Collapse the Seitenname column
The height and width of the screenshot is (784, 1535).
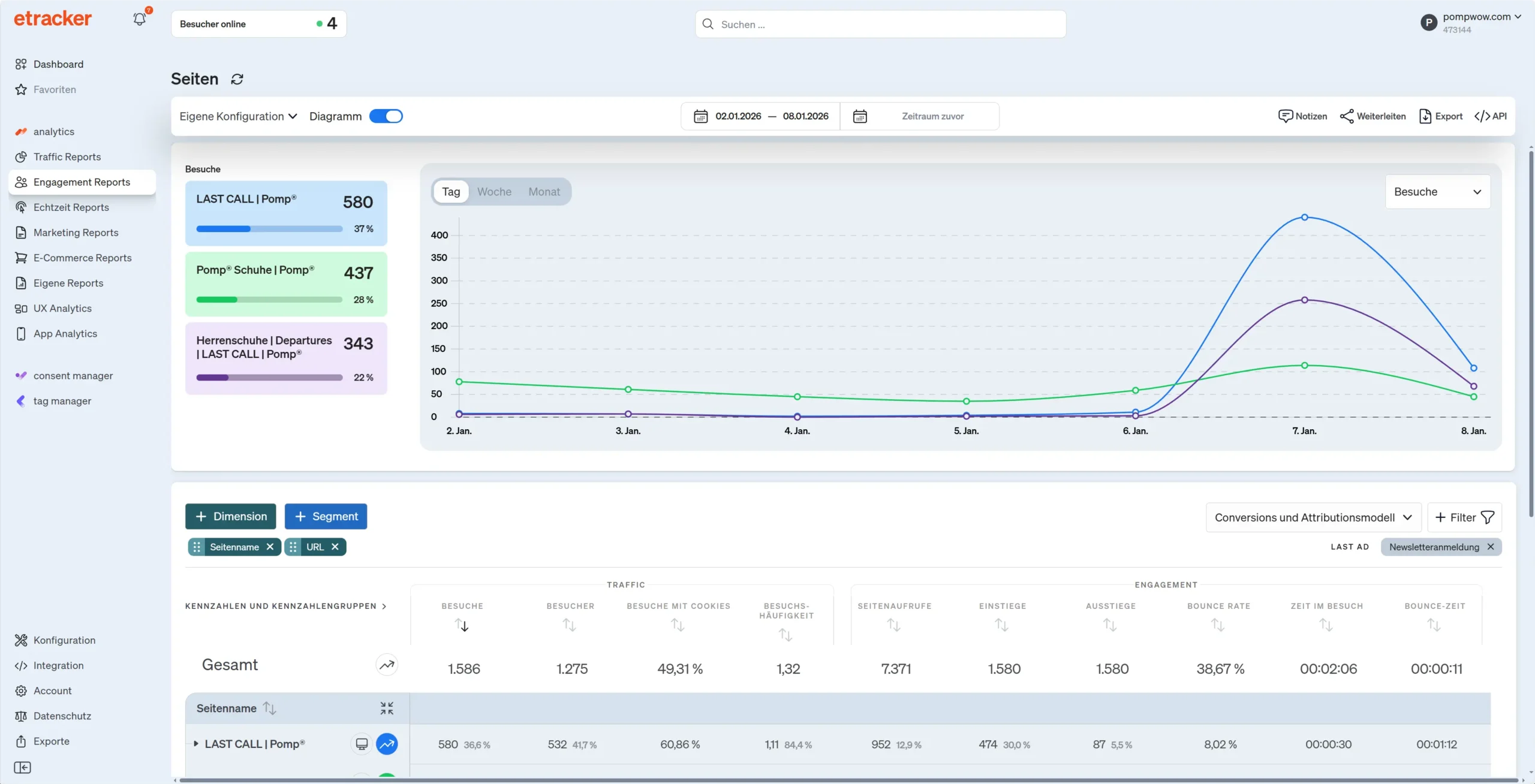pos(387,707)
